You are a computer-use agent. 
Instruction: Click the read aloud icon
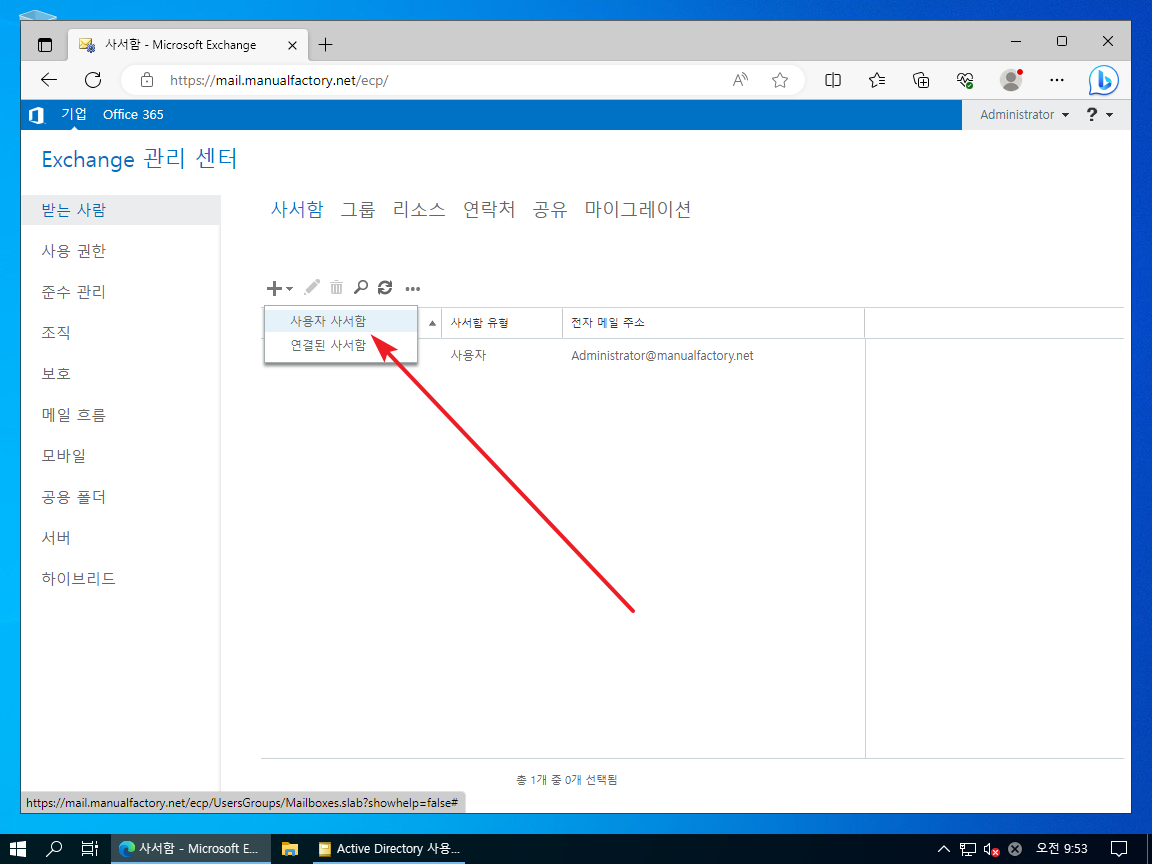coord(740,80)
